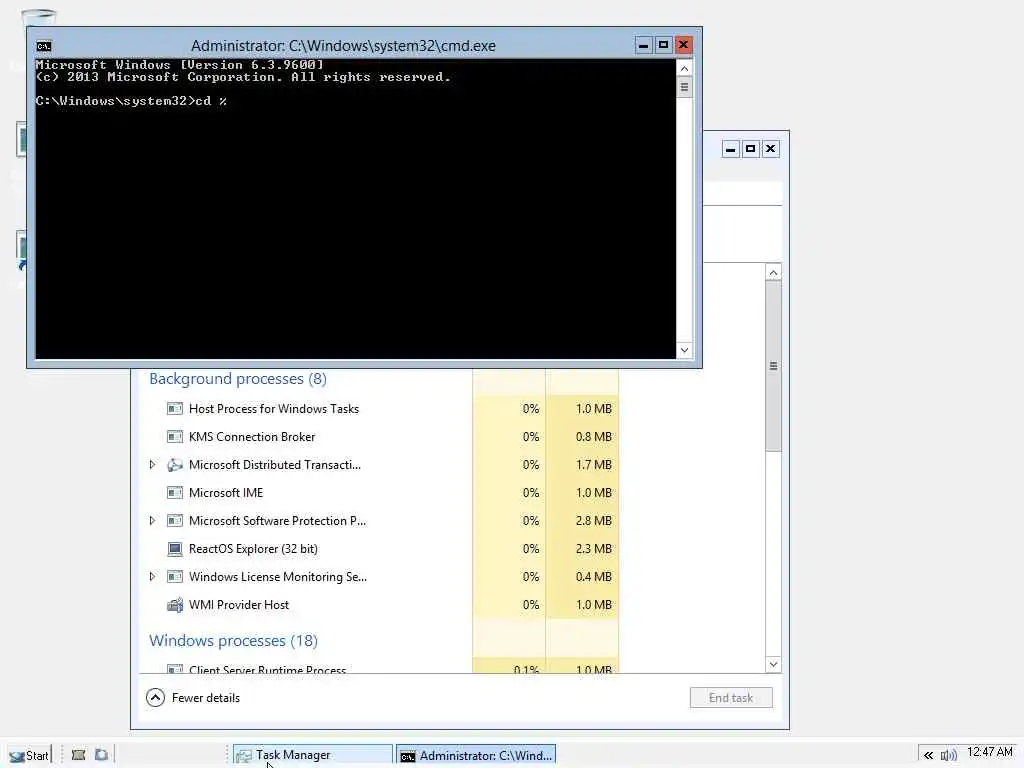The height and width of the screenshot is (768, 1024).
Task: Maximize the Task Manager window
Action: point(750,149)
